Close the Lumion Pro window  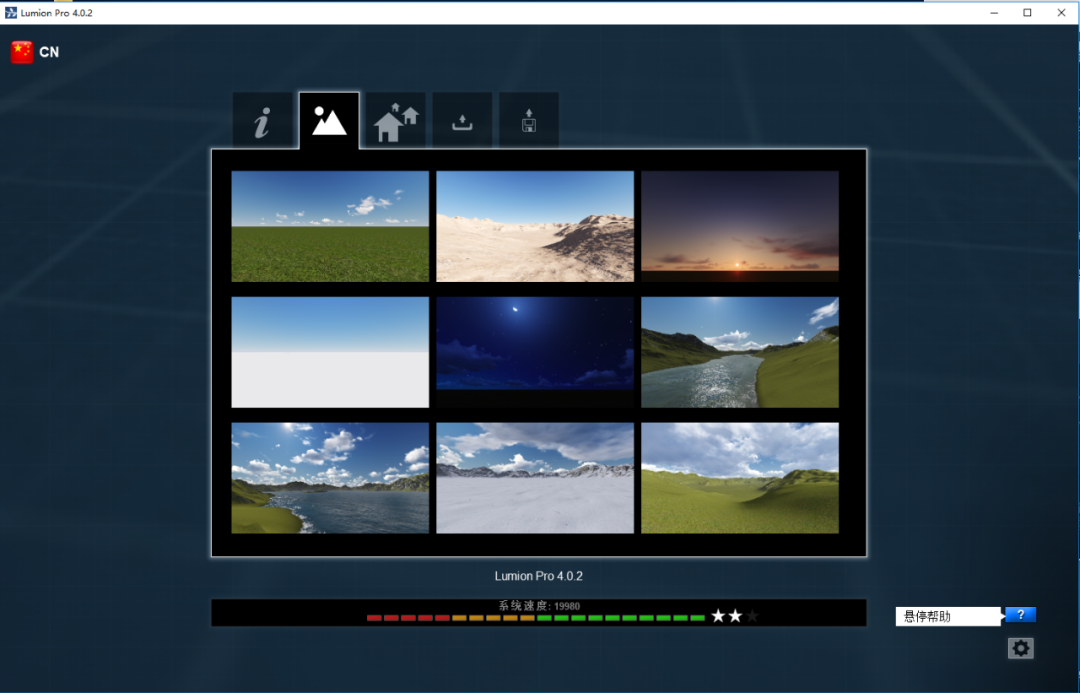click(x=1061, y=12)
